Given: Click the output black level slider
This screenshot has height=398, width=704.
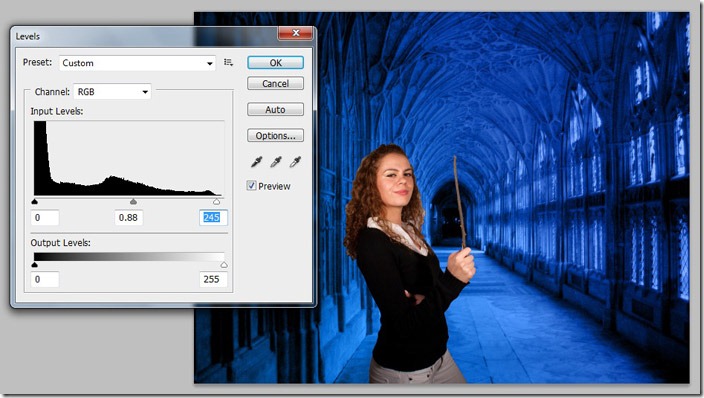Looking at the screenshot, I should click(35, 265).
